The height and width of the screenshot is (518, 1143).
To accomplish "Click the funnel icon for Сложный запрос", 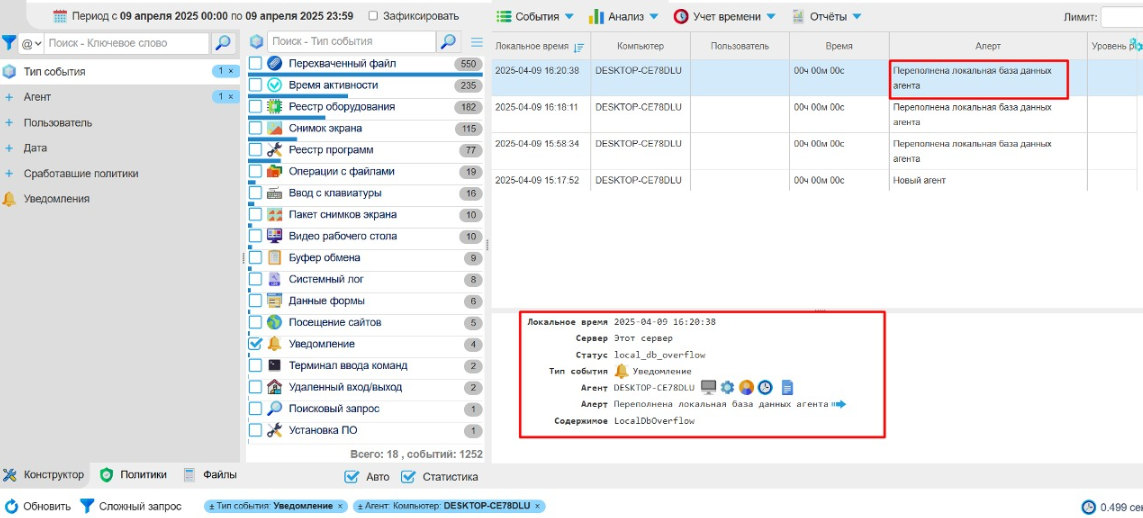I will click(86, 506).
